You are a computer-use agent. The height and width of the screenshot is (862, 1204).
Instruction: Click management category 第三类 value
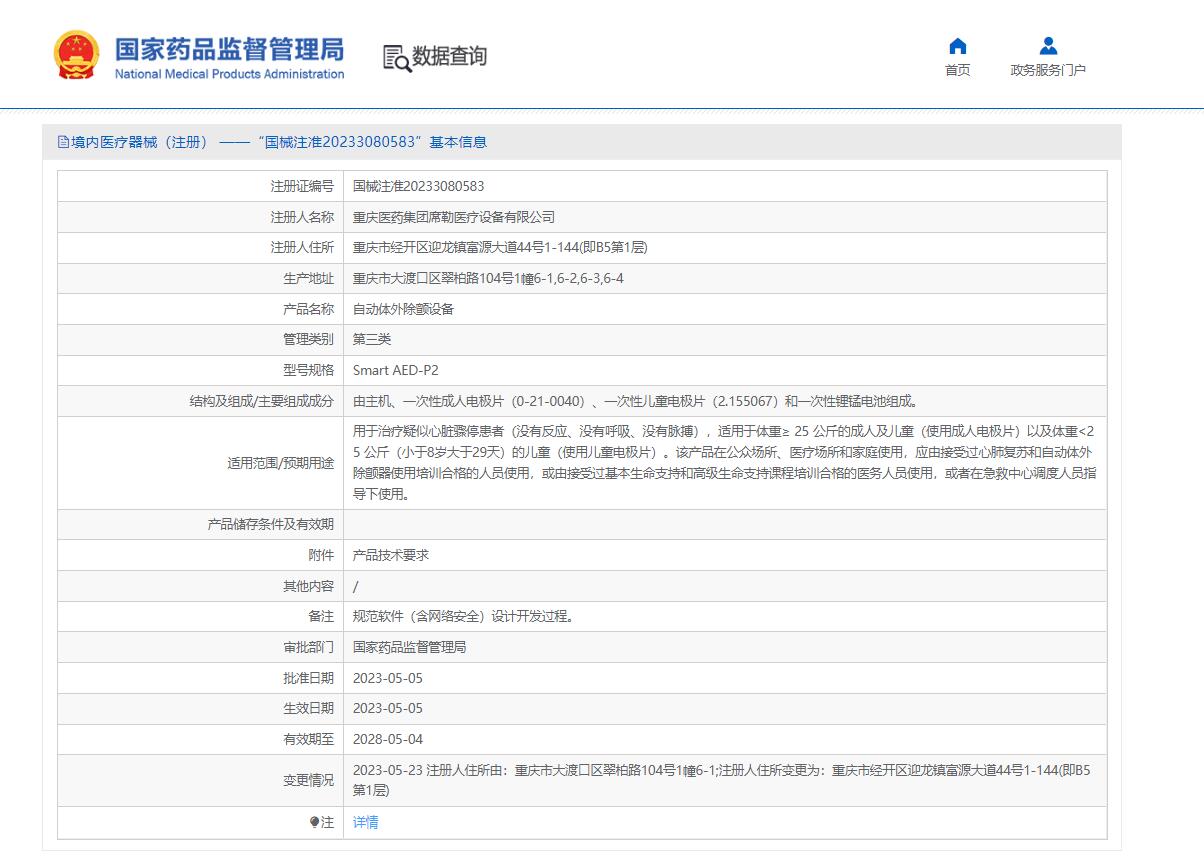tap(372, 340)
